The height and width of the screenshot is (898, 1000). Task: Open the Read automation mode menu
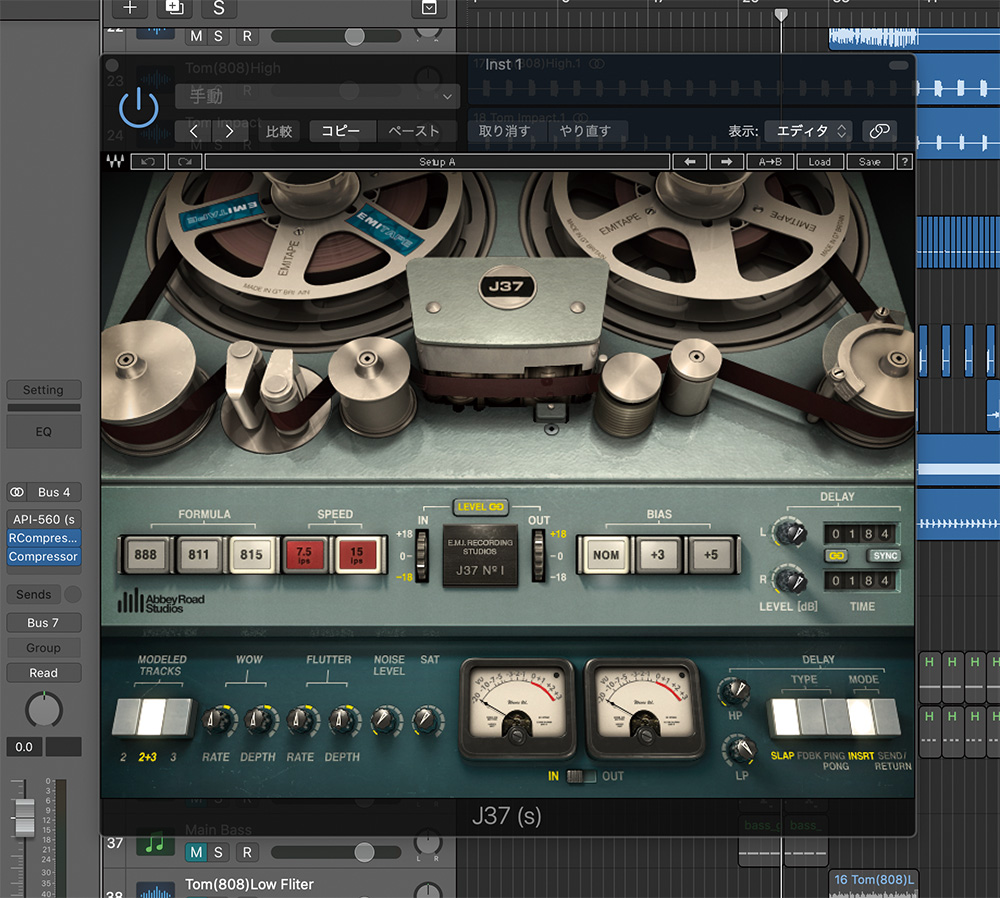click(x=43, y=673)
